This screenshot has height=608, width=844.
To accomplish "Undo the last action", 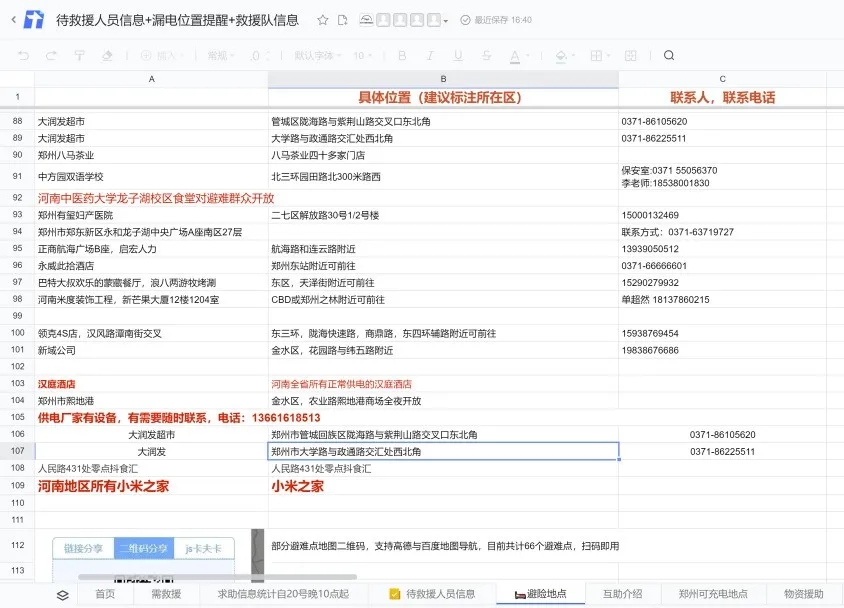I will tap(23, 55).
